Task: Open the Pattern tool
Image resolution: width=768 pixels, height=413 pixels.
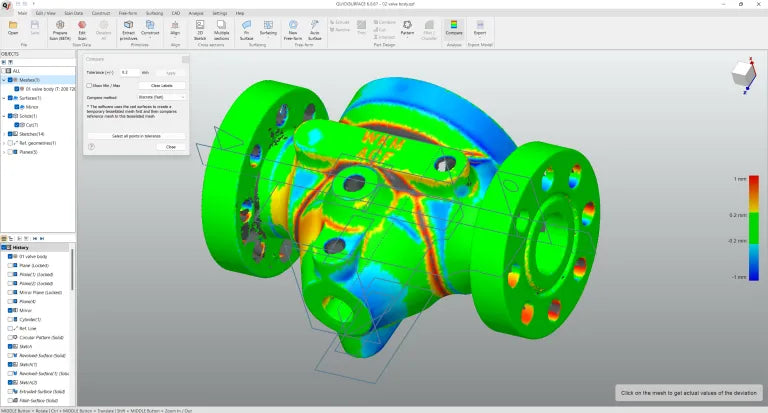Action: 407,27
